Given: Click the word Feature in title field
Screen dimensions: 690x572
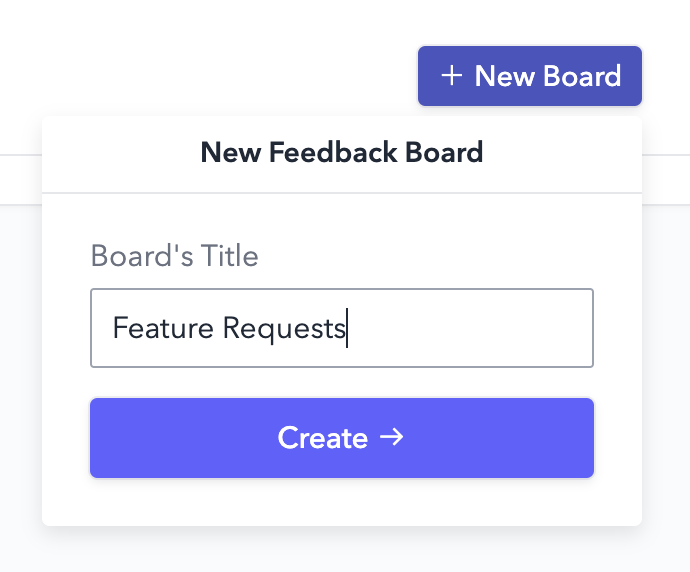Looking at the screenshot, I should click(163, 328).
